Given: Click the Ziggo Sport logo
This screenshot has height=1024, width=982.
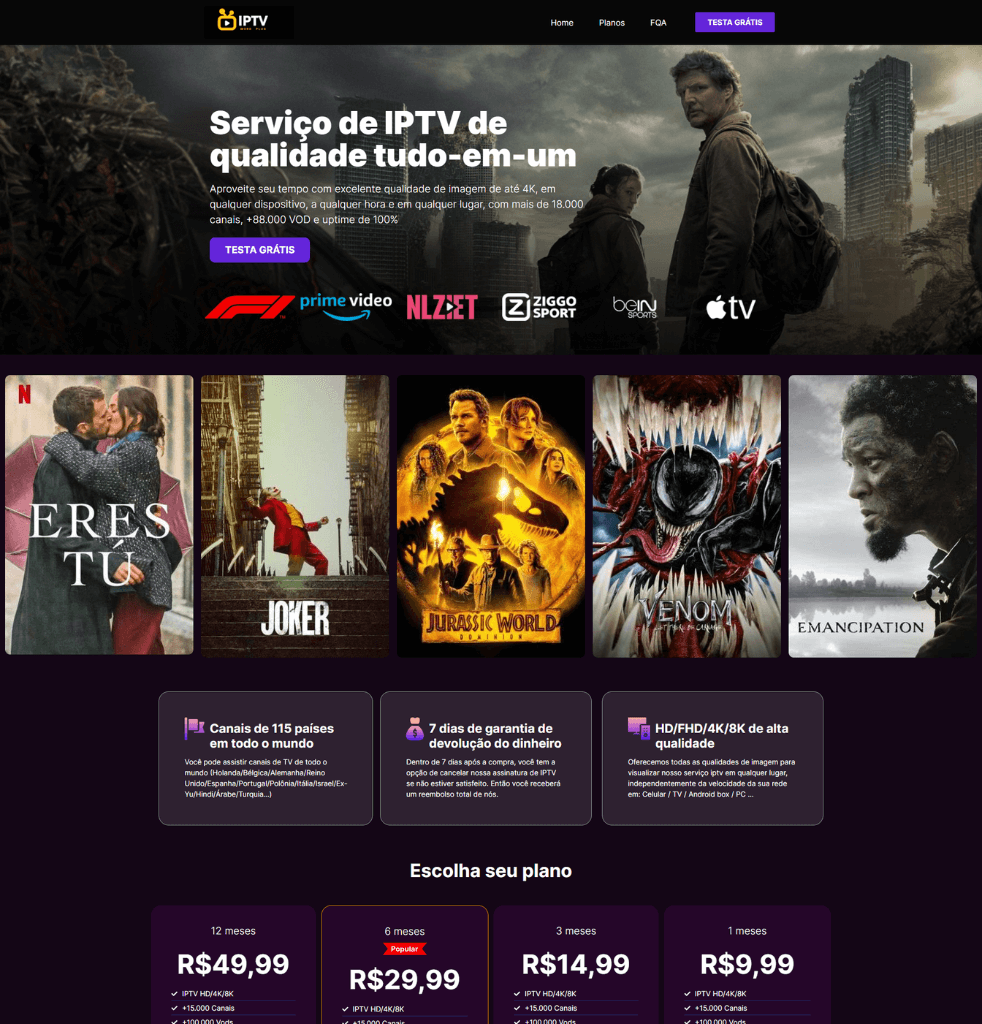Looking at the screenshot, I should click(539, 307).
